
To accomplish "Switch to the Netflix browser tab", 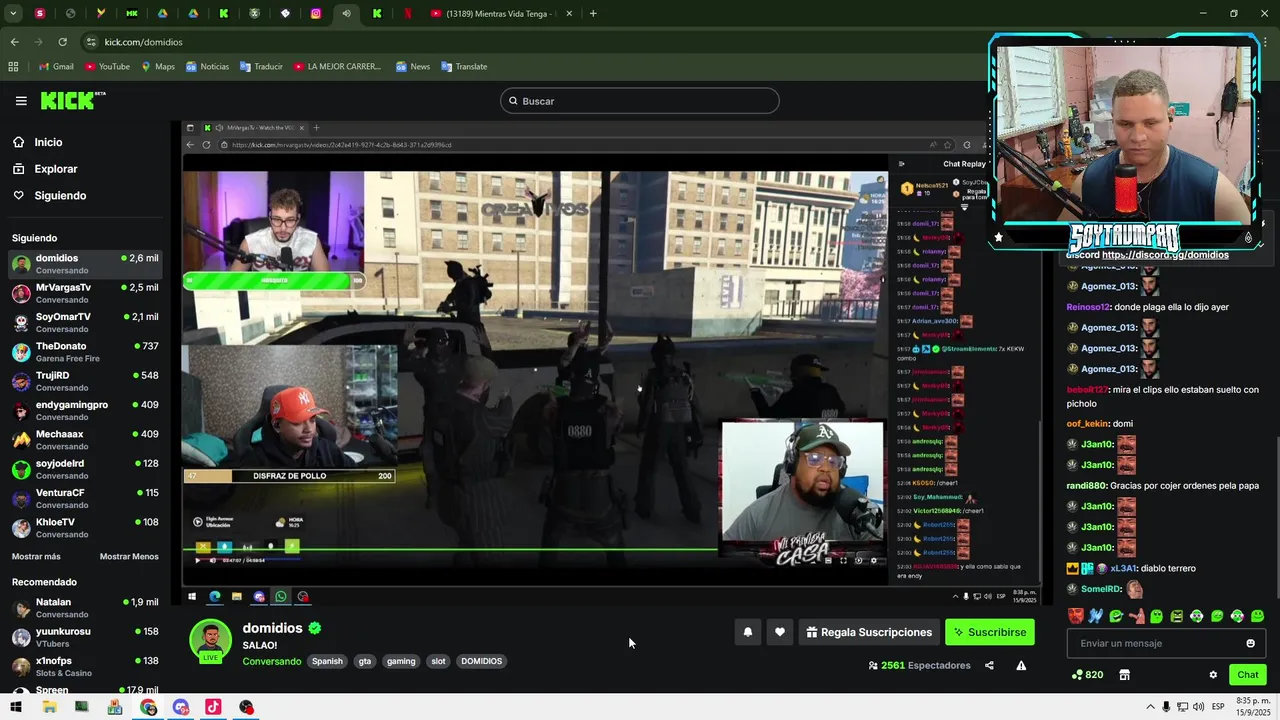I will 407,14.
